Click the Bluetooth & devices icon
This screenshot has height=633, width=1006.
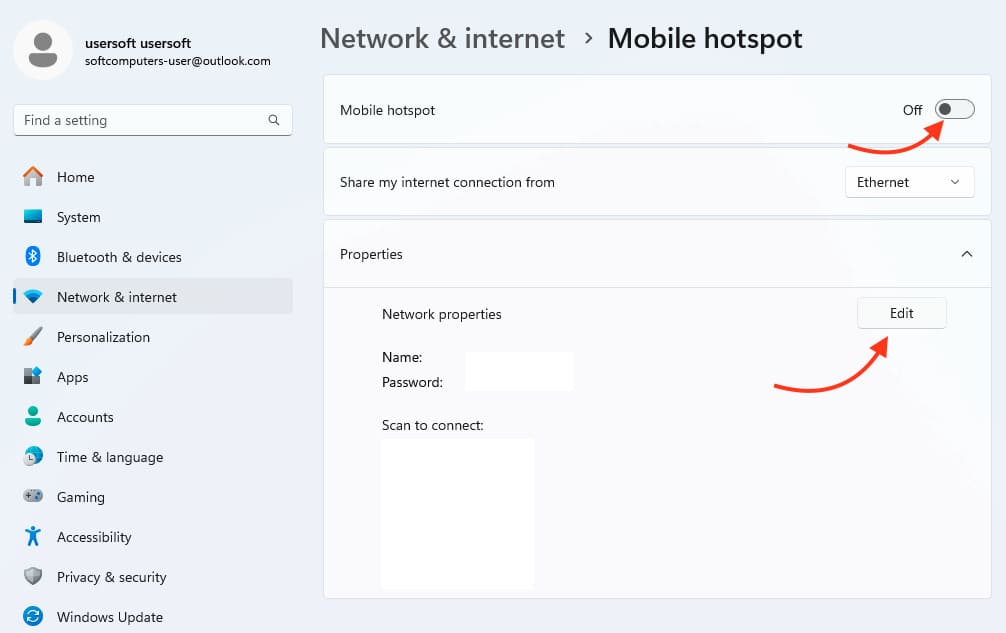point(33,257)
